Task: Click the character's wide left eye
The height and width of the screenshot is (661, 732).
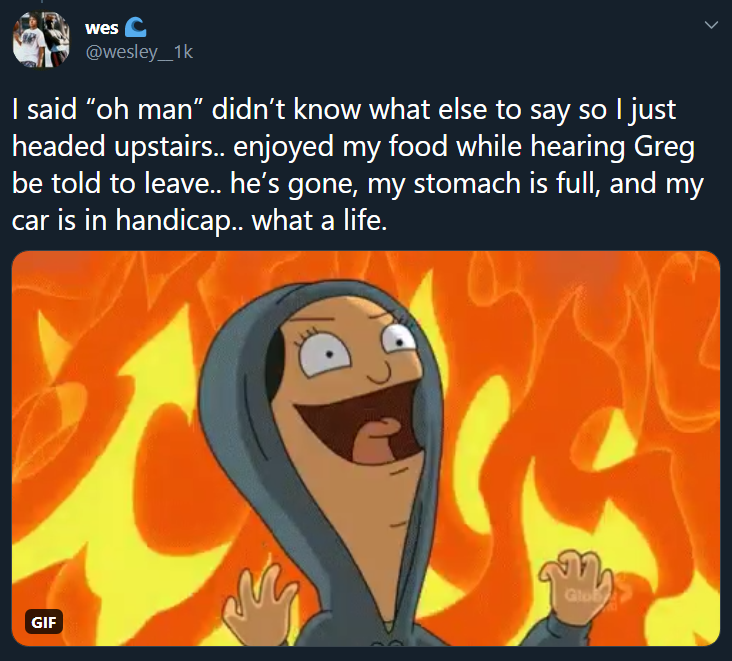Action: 325,356
